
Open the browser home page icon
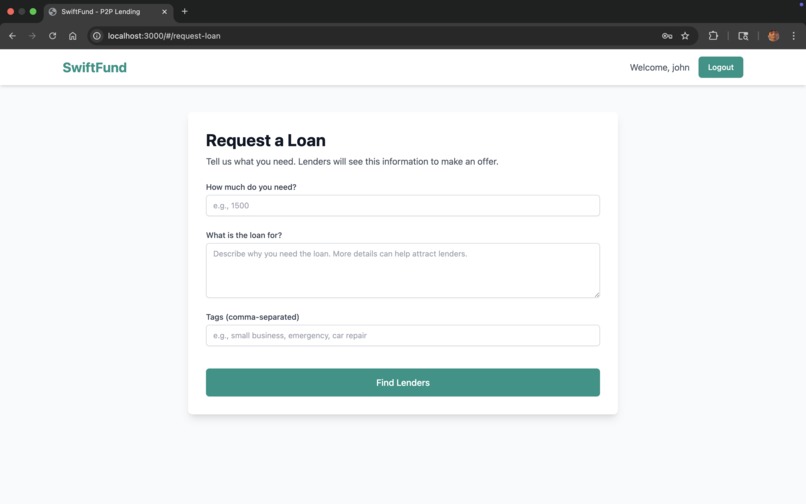72,36
